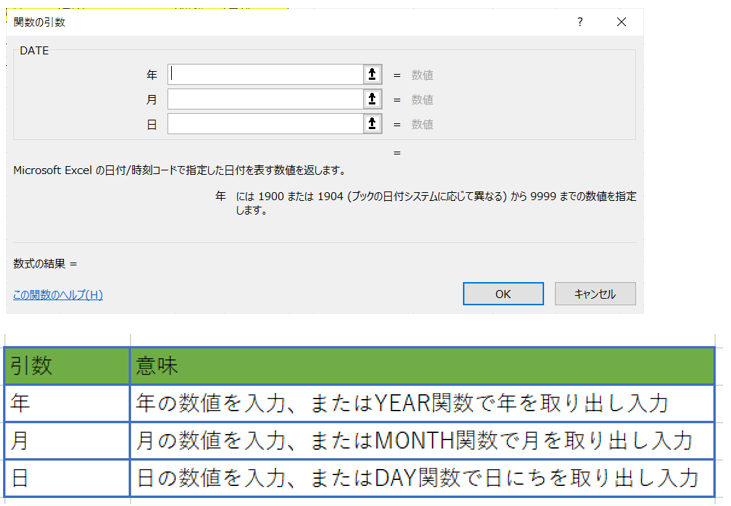Click the cell describing the MONTH関数
Image resolution: width=731 pixels, height=506 pixels.
(x=422, y=440)
